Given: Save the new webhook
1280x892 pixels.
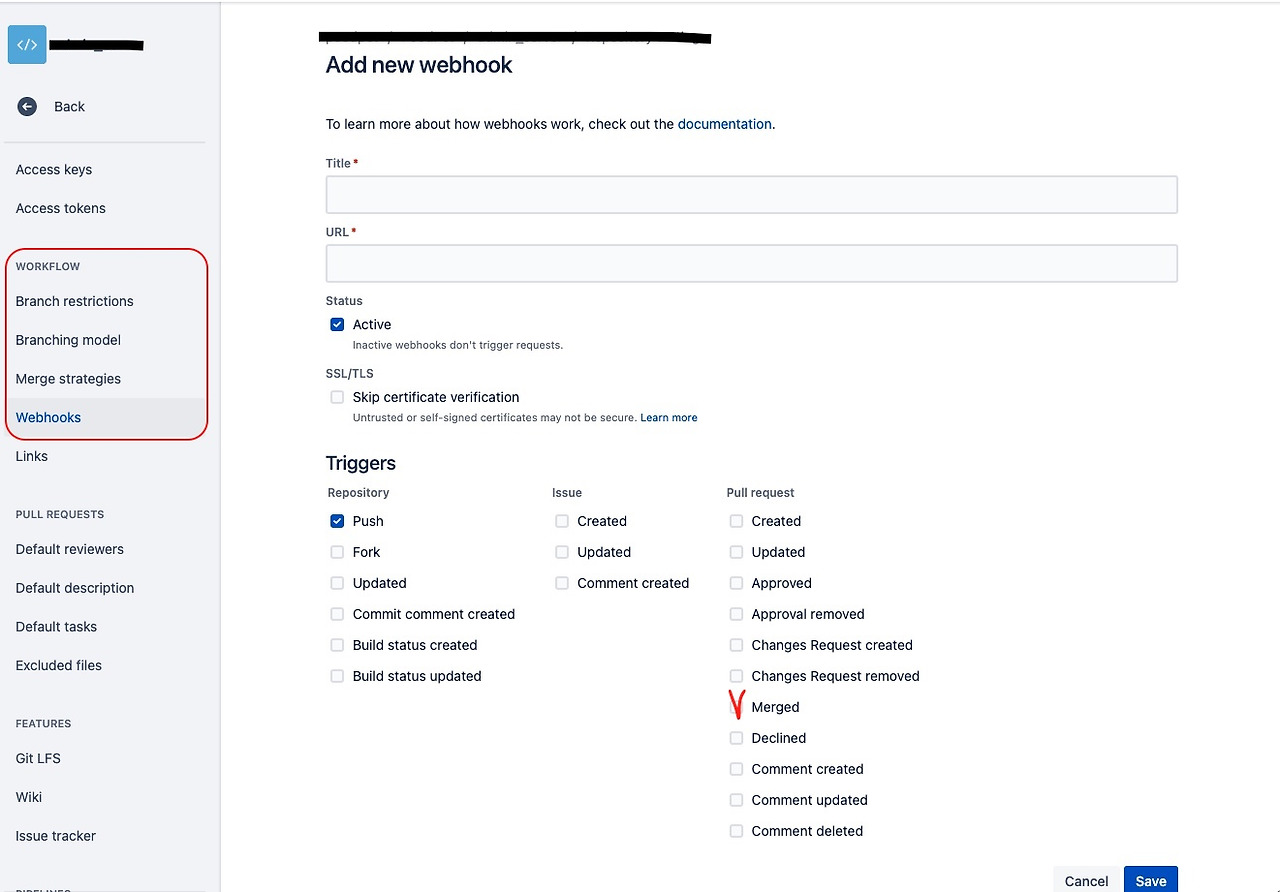Looking at the screenshot, I should 1150,881.
